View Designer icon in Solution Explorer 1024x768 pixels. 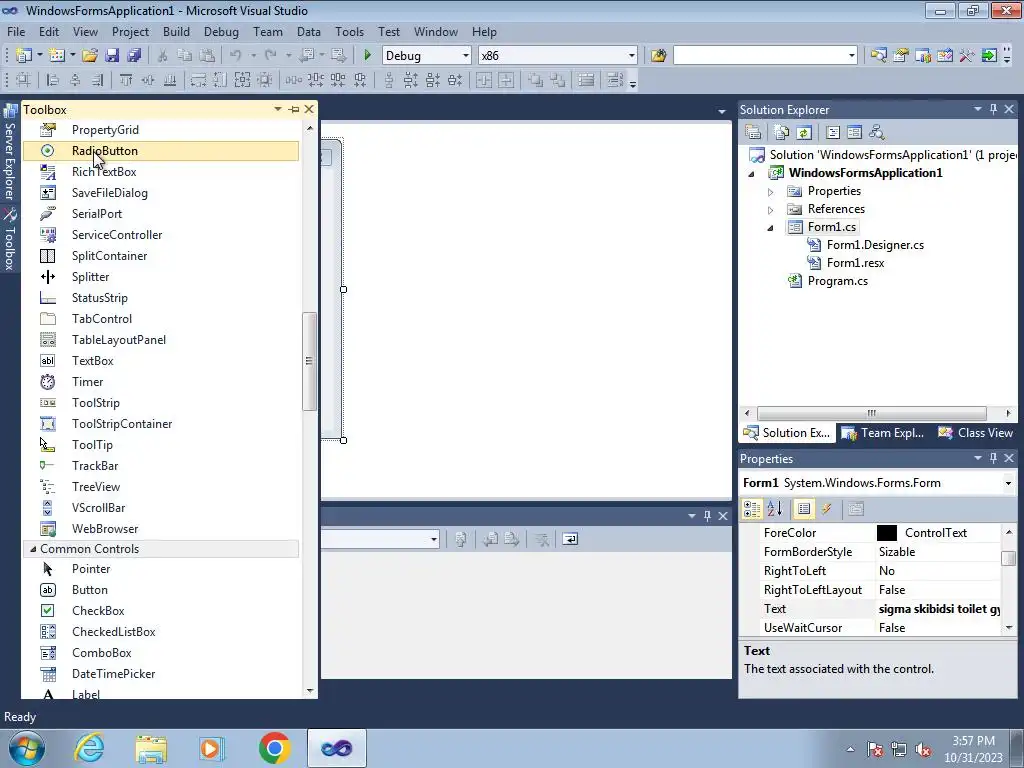pyautogui.click(x=854, y=133)
